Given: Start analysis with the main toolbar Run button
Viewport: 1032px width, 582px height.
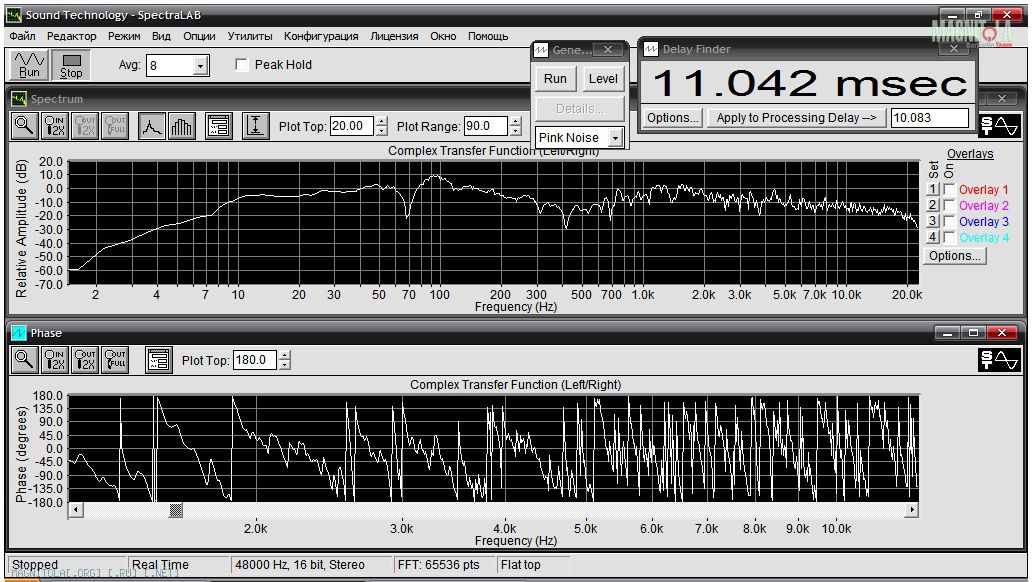Looking at the screenshot, I should (x=29, y=65).
